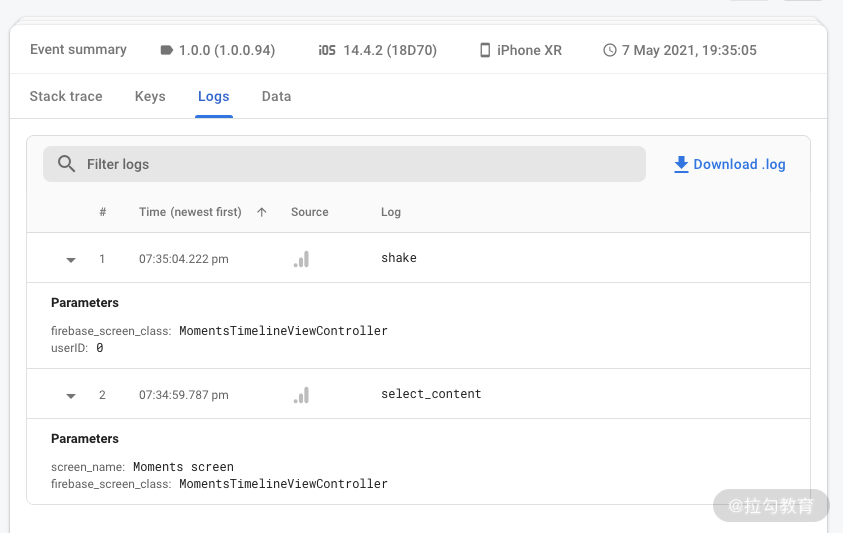This screenshot has width=843, height=533.
Task: Click MomentsTimelineViewController under select_content
Action: point(283,484)
